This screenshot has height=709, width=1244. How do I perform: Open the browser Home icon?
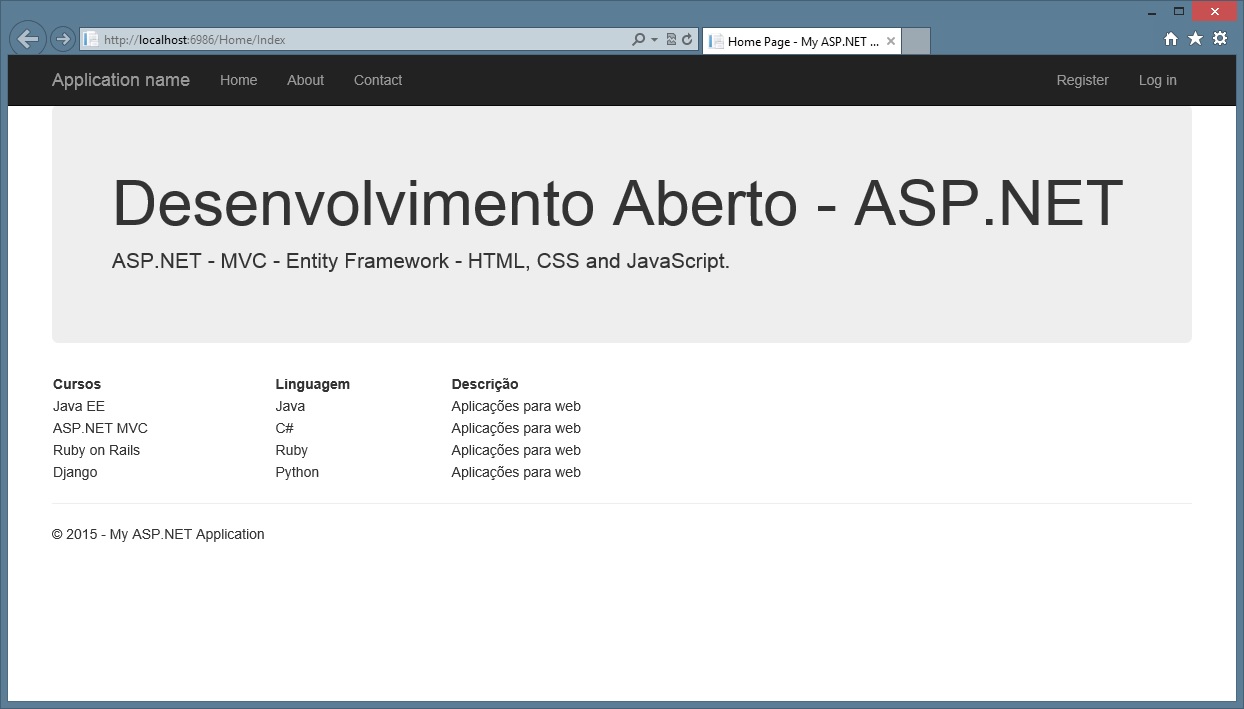[1171, 39]
